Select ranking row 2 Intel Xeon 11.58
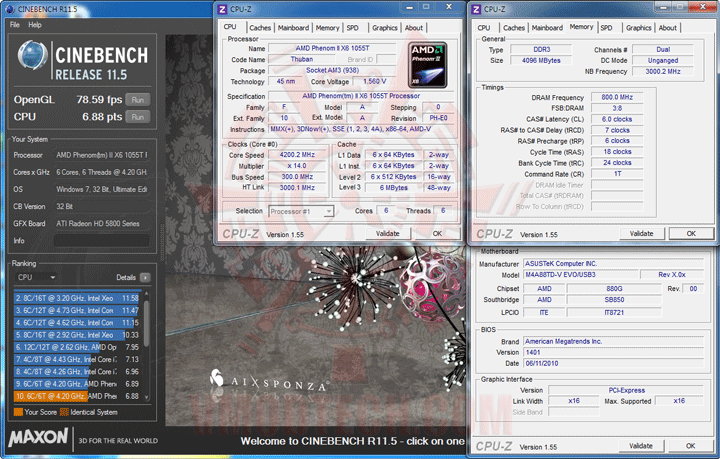This screenshot has height=459, width=720. (x=77, y=298)
